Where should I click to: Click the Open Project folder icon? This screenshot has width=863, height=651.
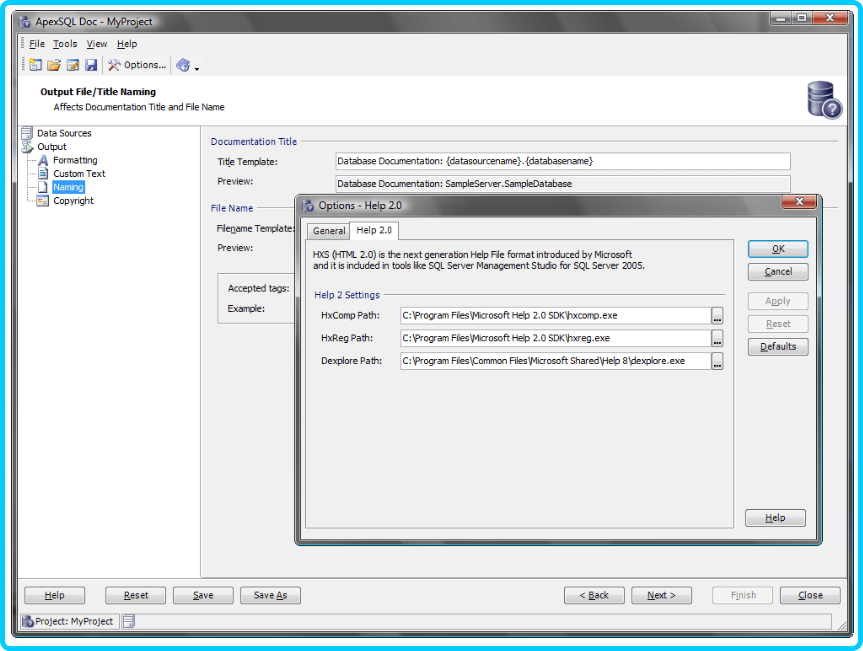pos(54,65)
